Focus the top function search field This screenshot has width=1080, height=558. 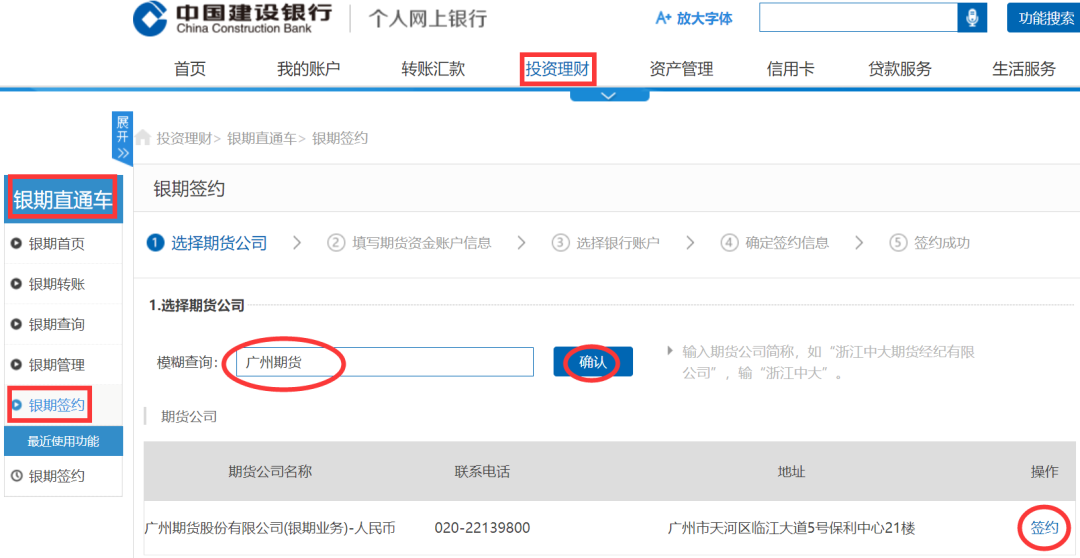point(858,18)
